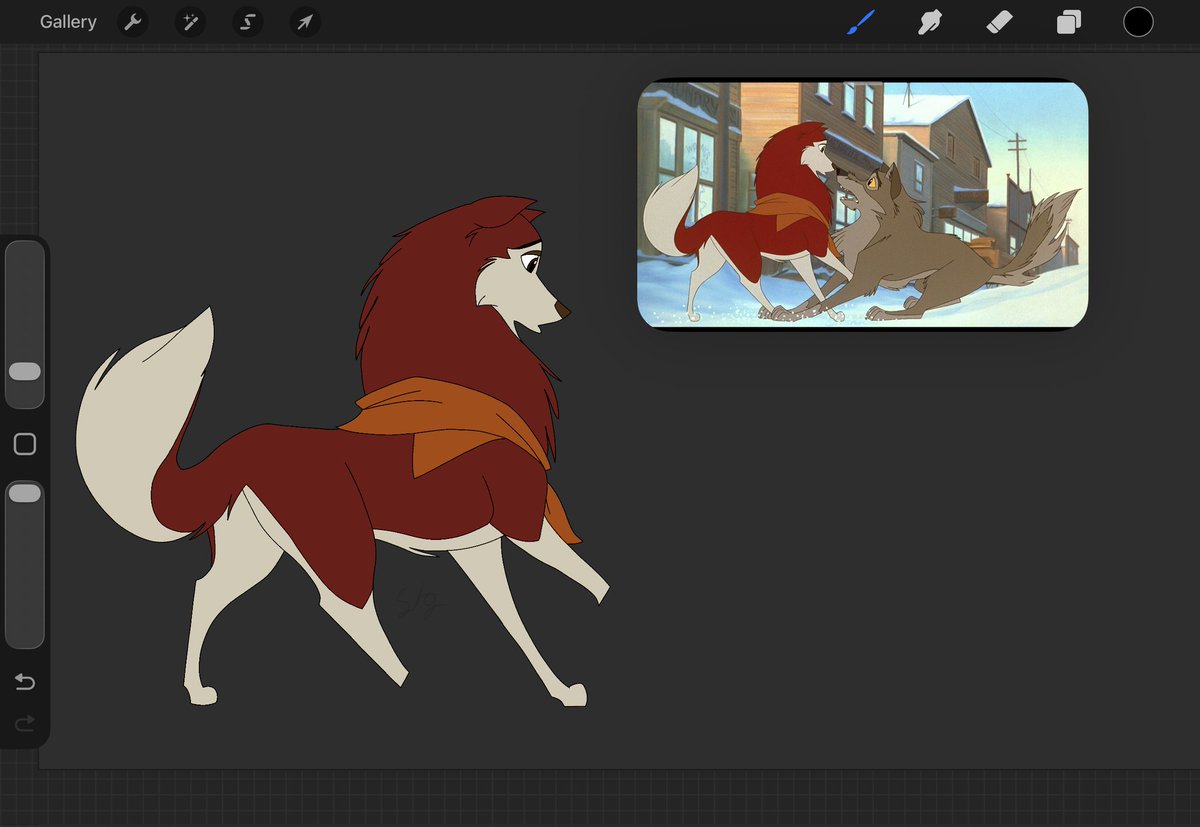Open the Gallery view
1200x827 pixels.
(x=68, y=22)
